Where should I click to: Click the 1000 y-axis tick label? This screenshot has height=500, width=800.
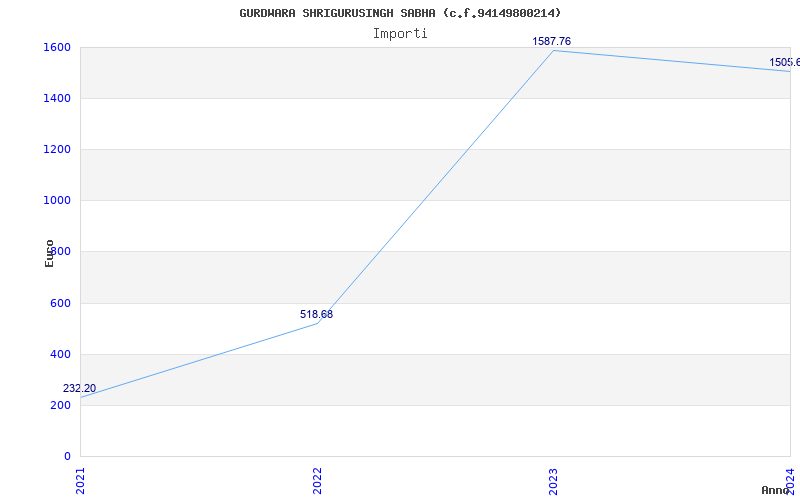pyautogui.click(x=57, y=201)
